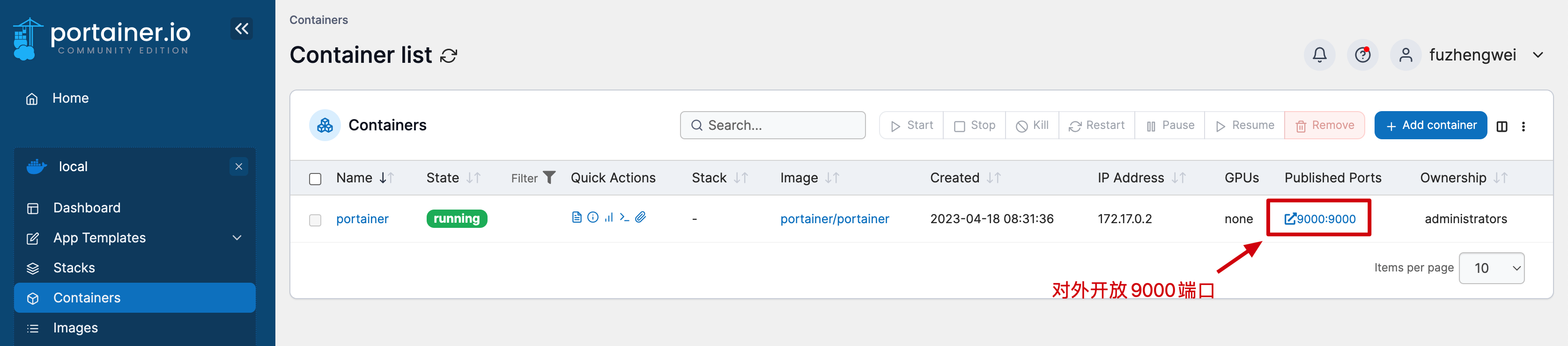Open the notifications bell
Screen dimensions: 1568x346
point(1319,55)
